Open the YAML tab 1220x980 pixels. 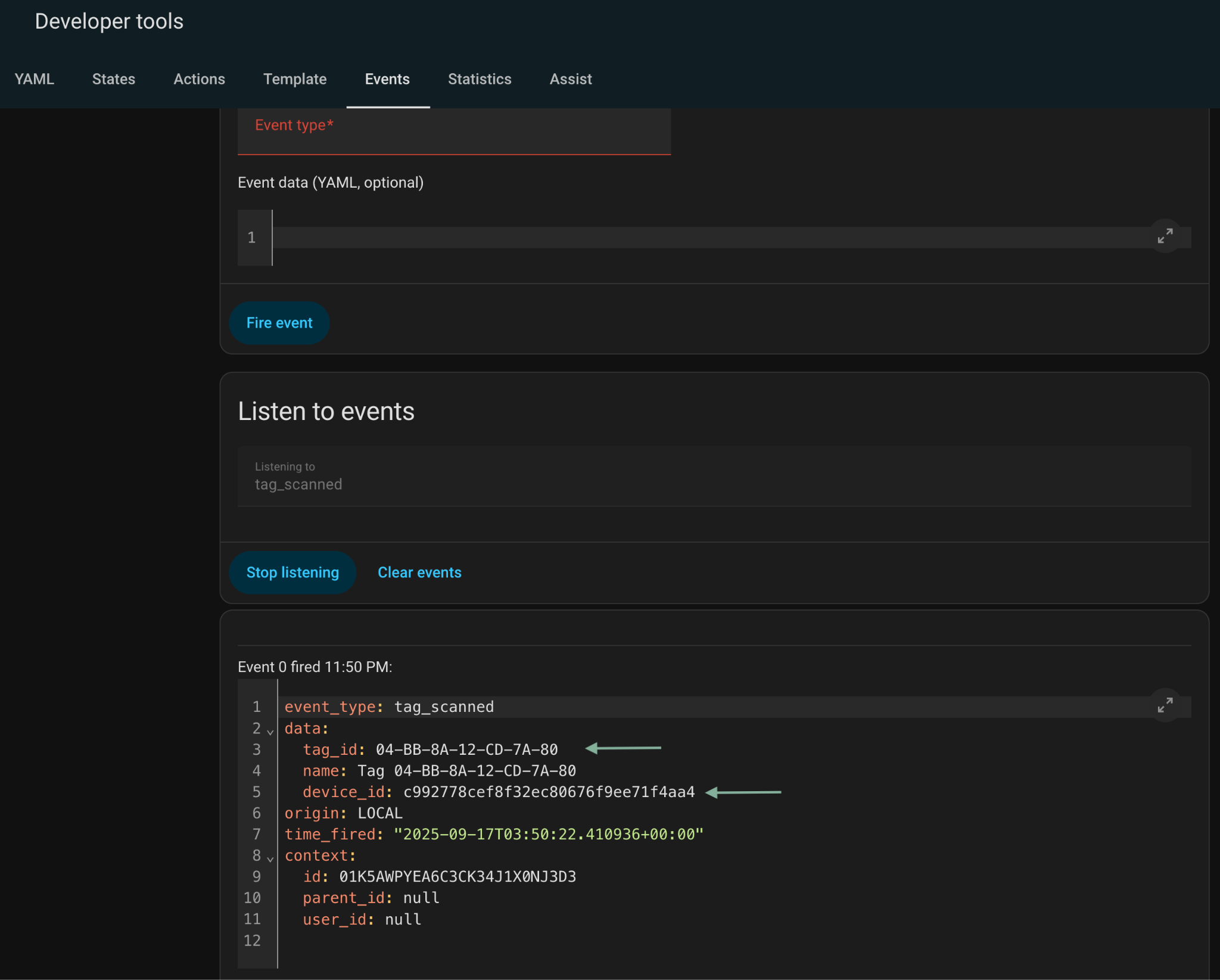[x=35, y=79]
